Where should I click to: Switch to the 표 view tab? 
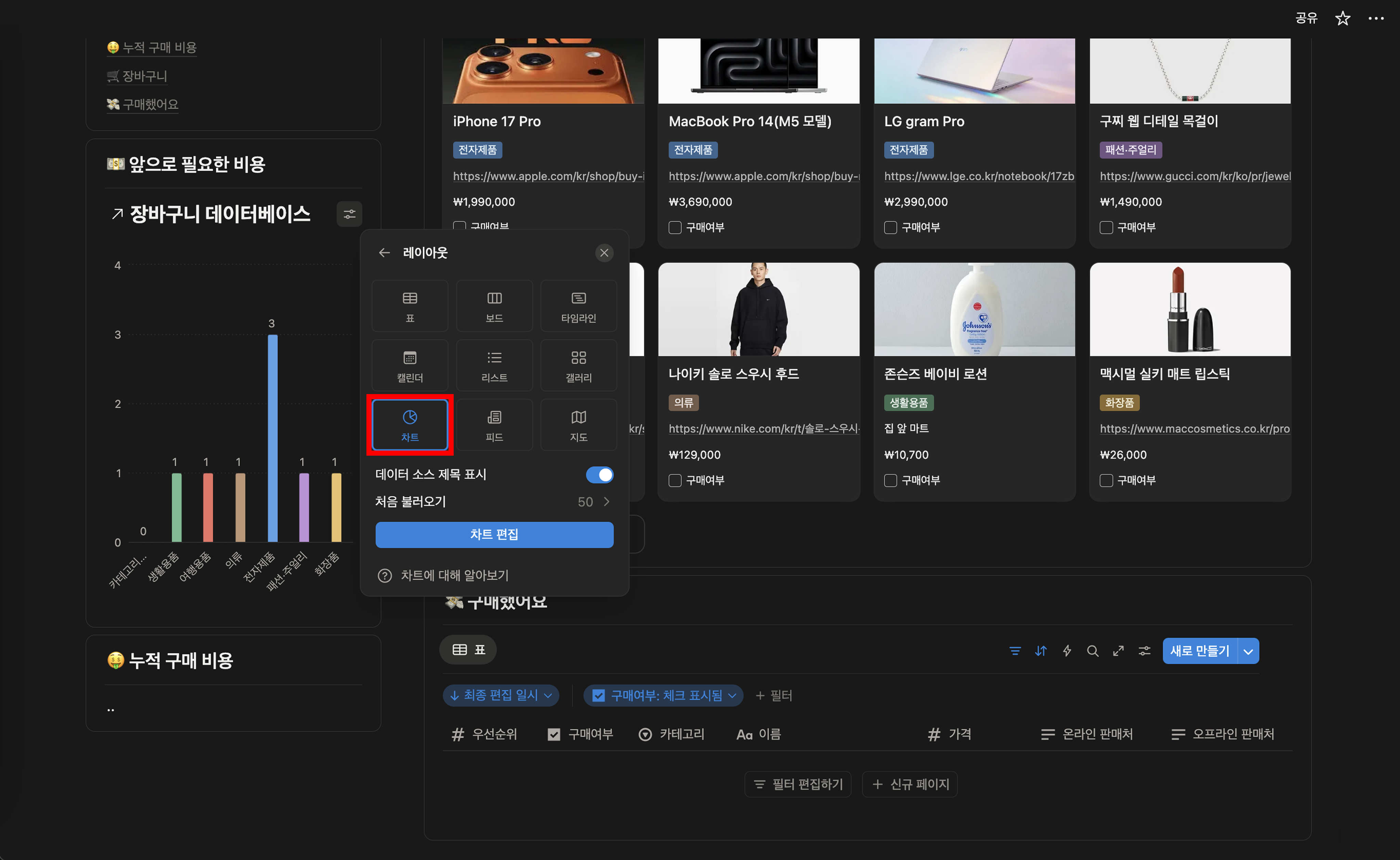pyautogui.click(x=468, y=650)
